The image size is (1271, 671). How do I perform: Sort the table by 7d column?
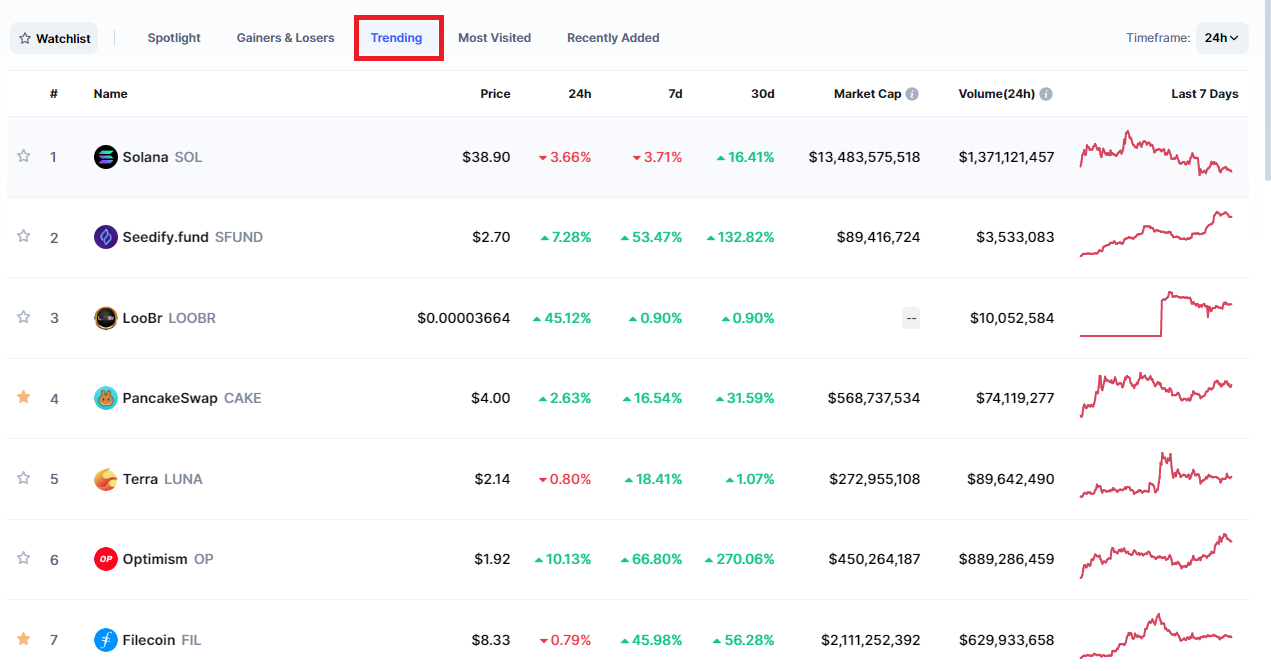point(675,94)
